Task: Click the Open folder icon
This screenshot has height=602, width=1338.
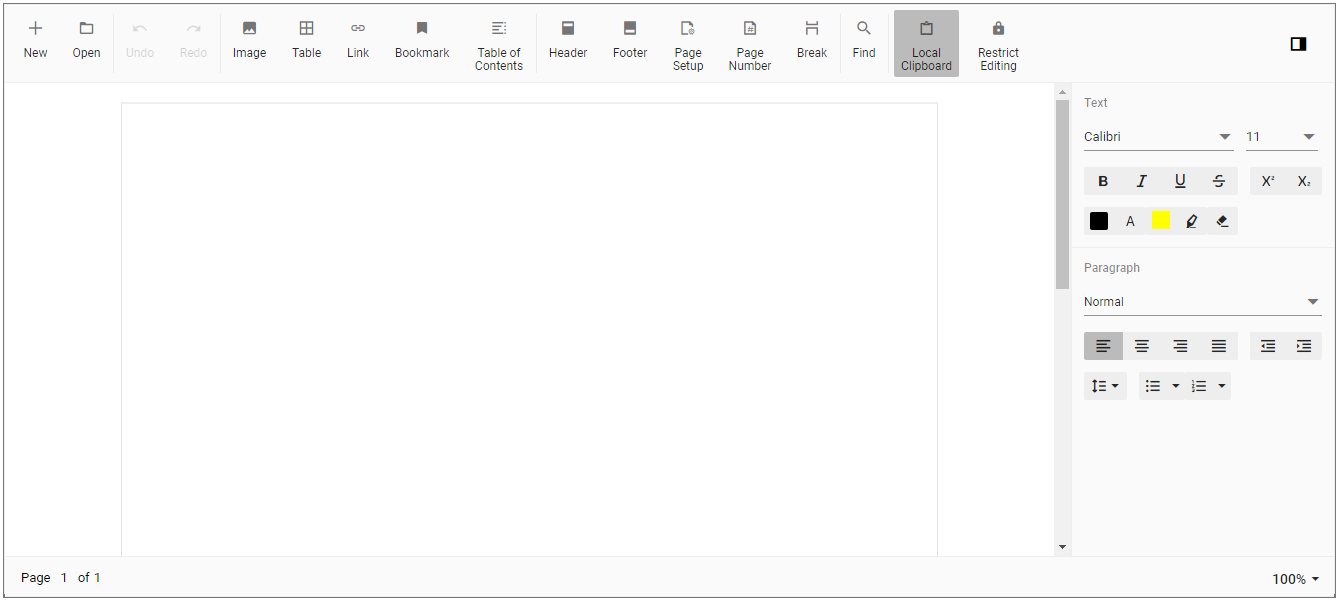Action: click(x=86, y=29)
